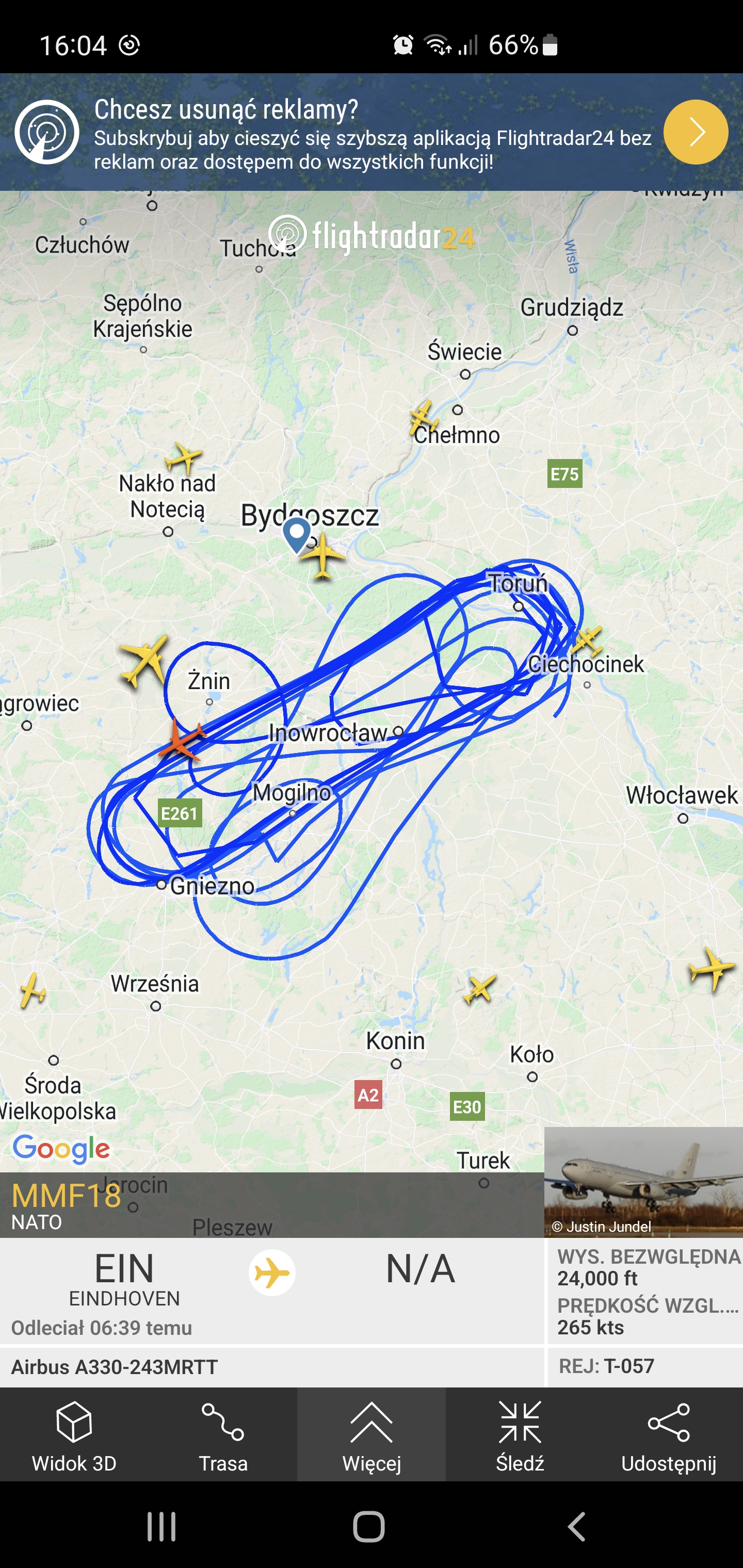The height and width of the screenshot is (1568, 743).
Task: Select the yellow plane near Chełmno
Action: (x=423, y=419)
